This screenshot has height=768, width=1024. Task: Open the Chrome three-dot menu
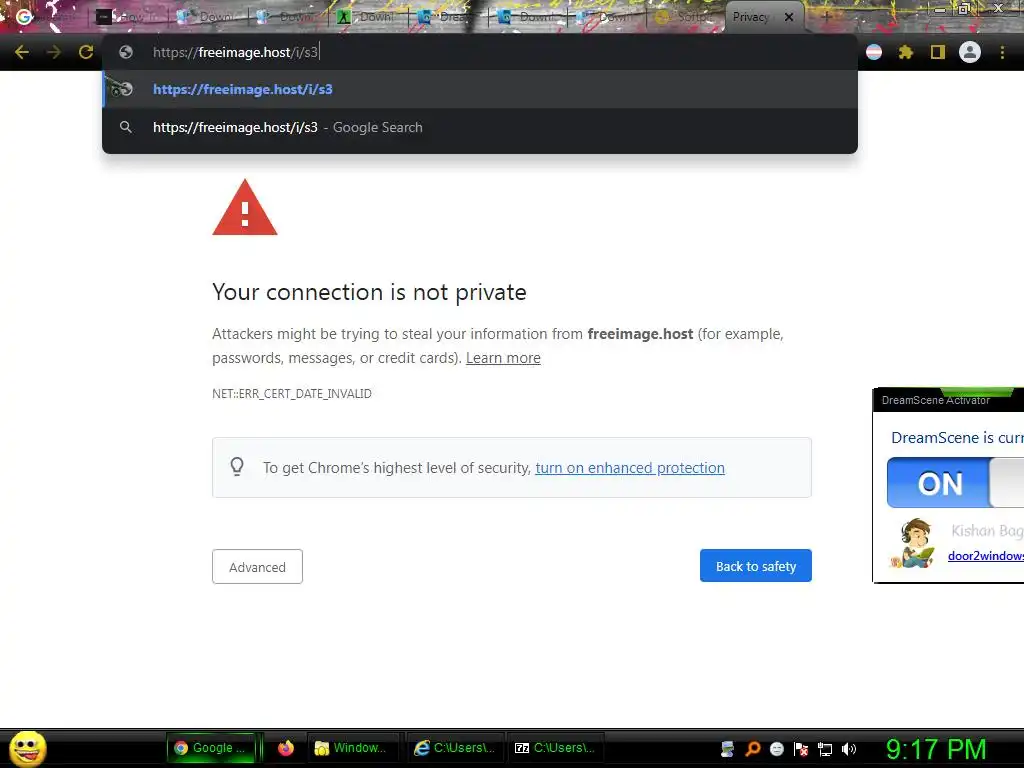pyautogui.click(x=1002, y=52)
